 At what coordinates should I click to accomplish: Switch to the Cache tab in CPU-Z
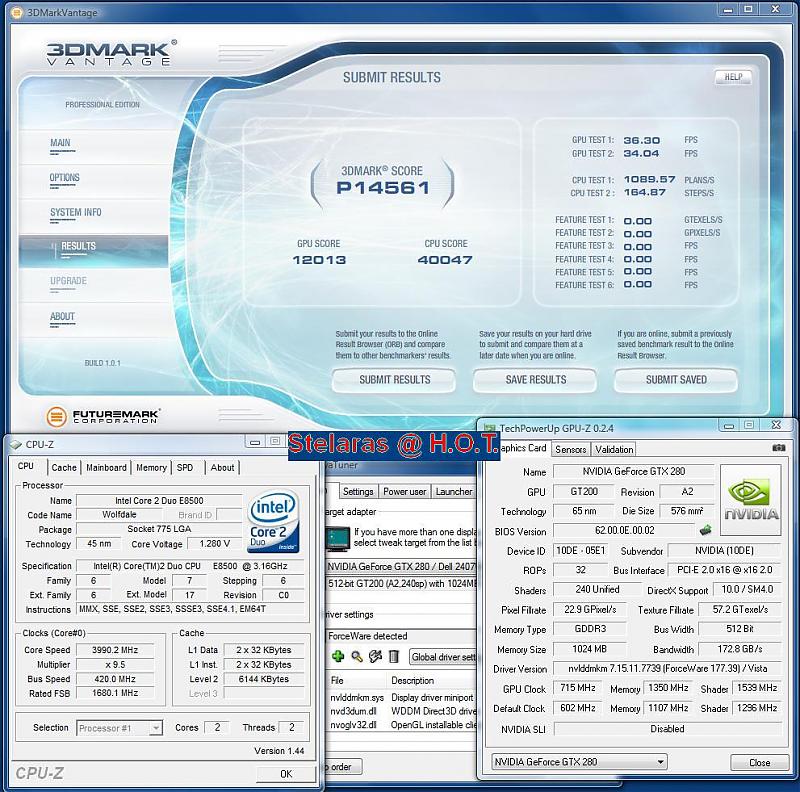(64, 467)
